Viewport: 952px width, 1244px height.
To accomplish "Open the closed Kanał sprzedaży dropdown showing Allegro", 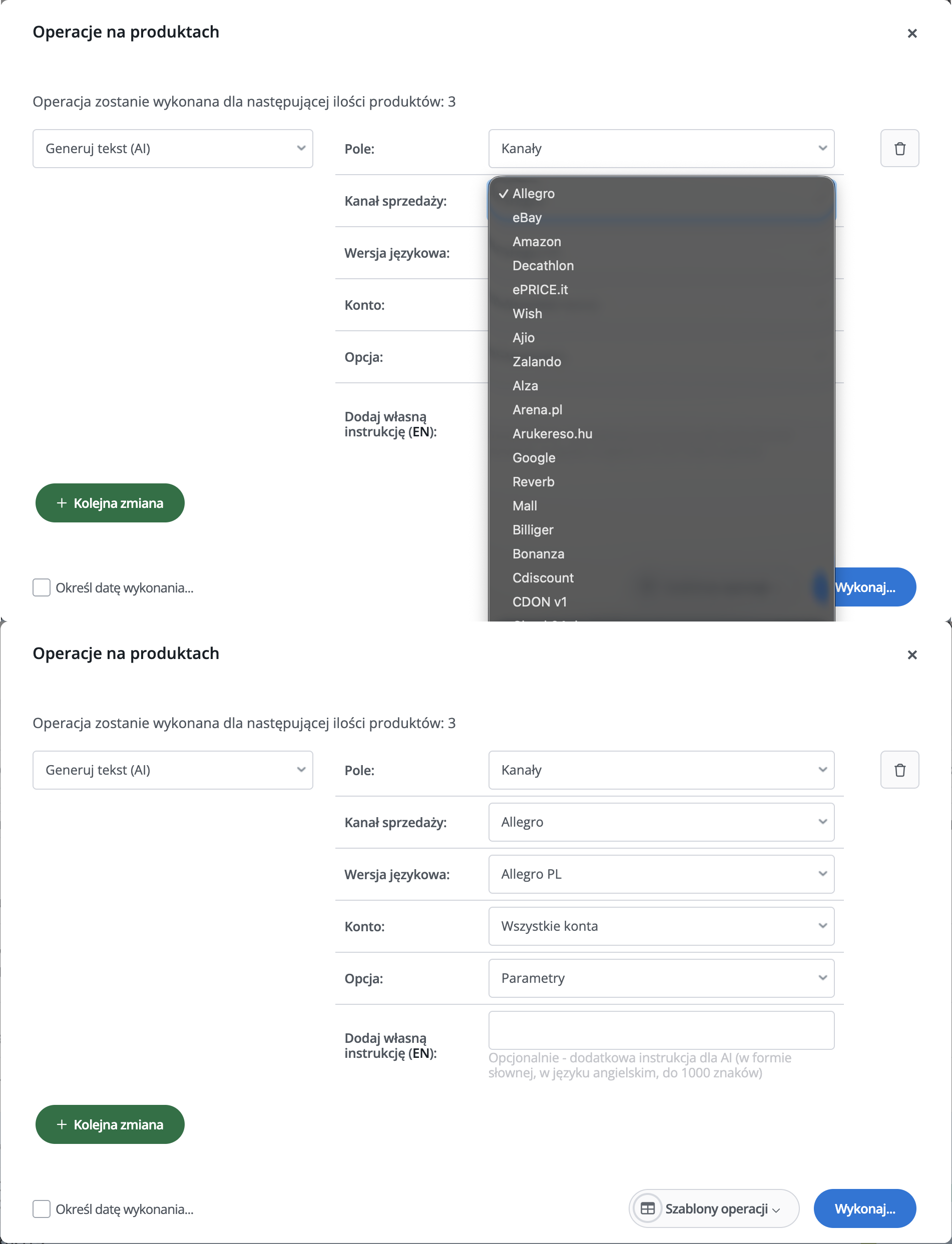I will [661, 822].
